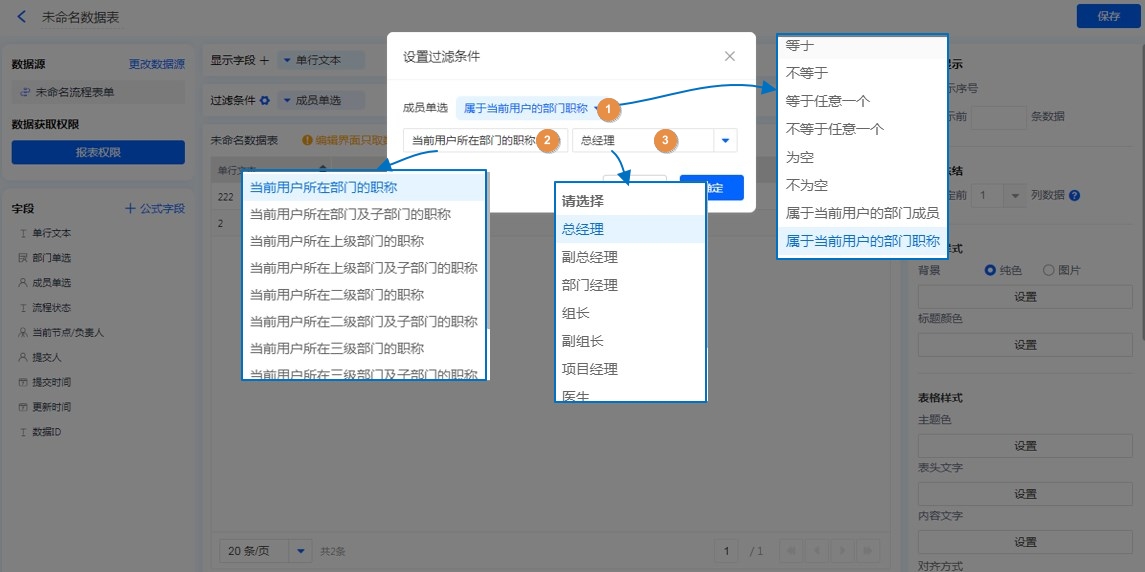Open the freeze column count dropdown
This screenshot has width=1145, height=572.
pyautogui.click(x=1017, y=196)
